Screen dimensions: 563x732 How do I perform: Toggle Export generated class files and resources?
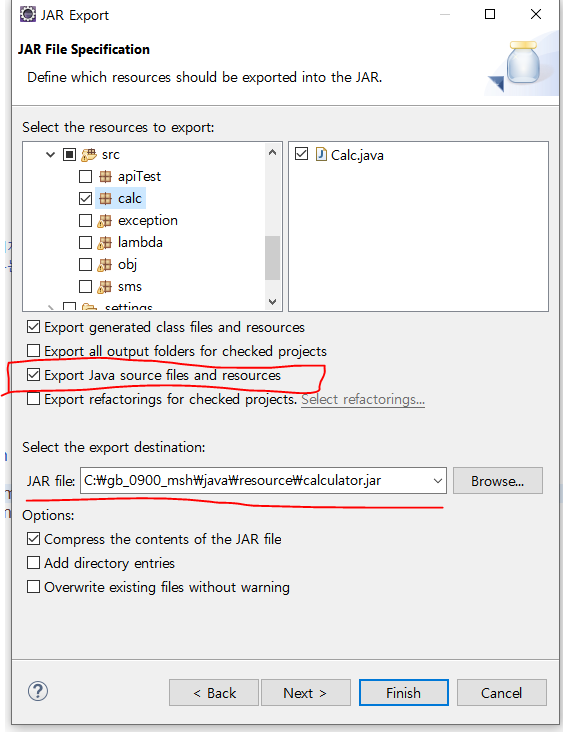coord(33,327)
